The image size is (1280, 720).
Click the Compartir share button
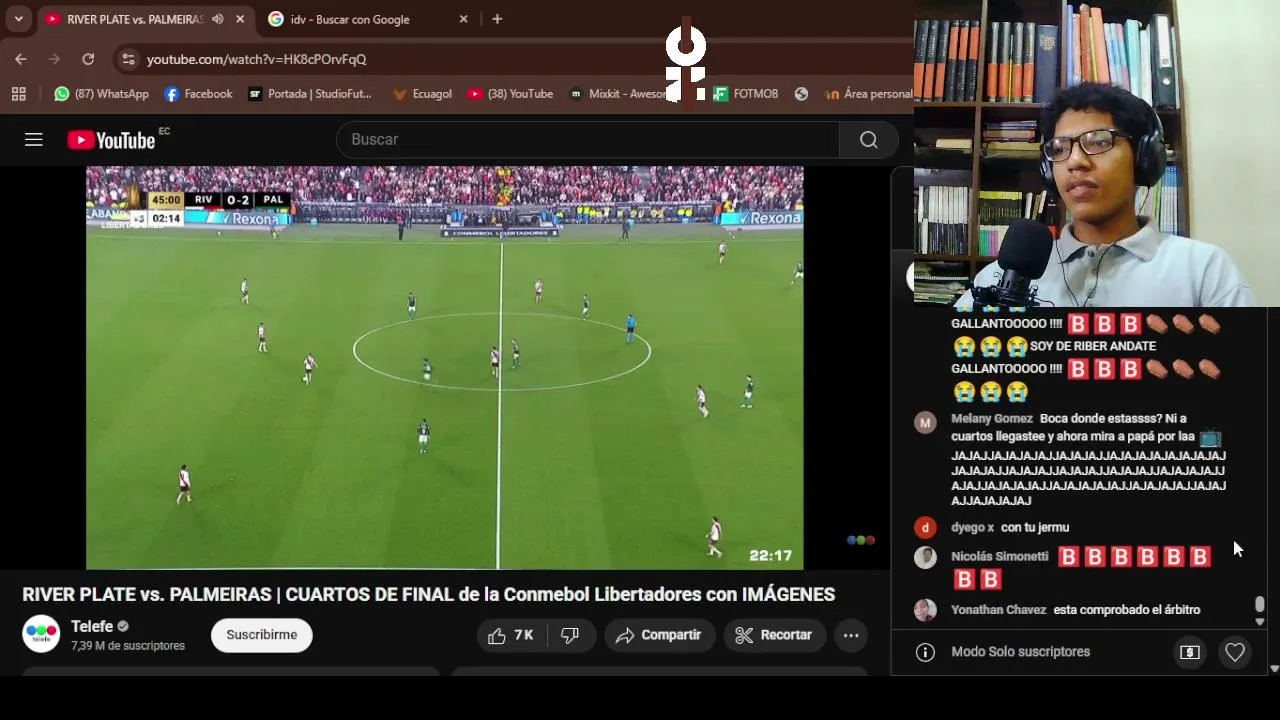point(659,635)
